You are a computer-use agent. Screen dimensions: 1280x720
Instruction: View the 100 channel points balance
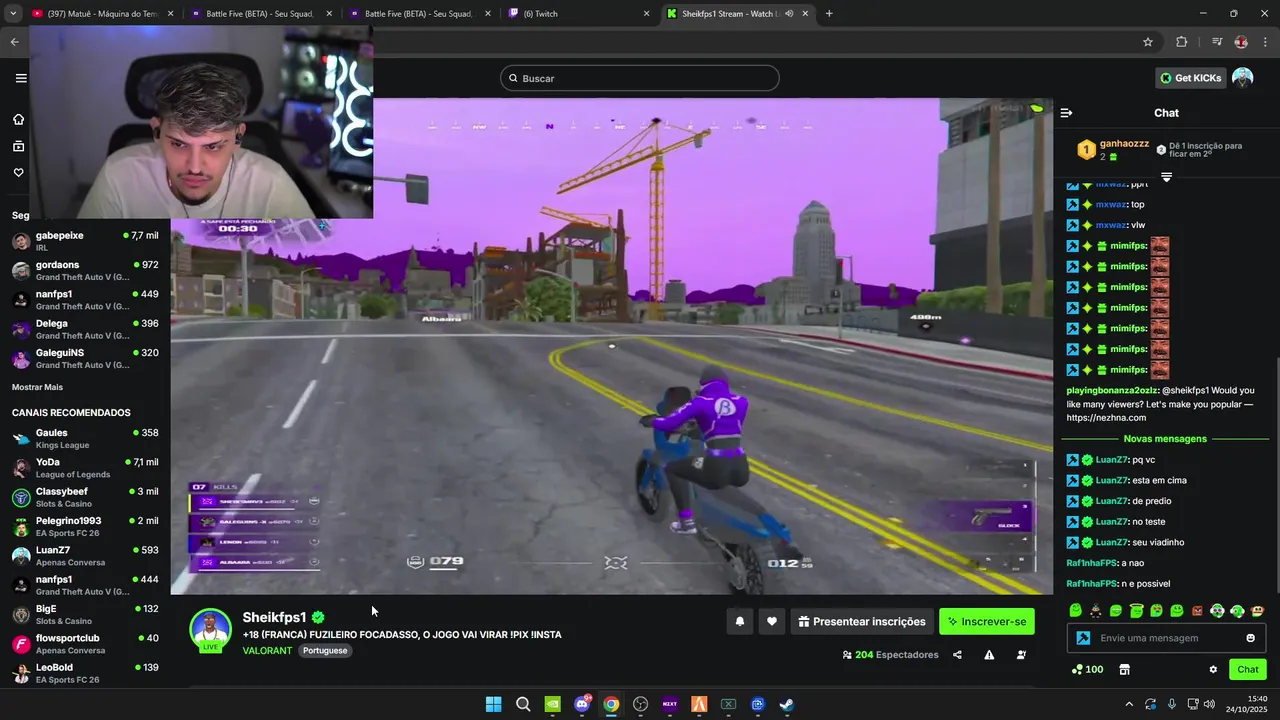click(x=1087, y=669)
